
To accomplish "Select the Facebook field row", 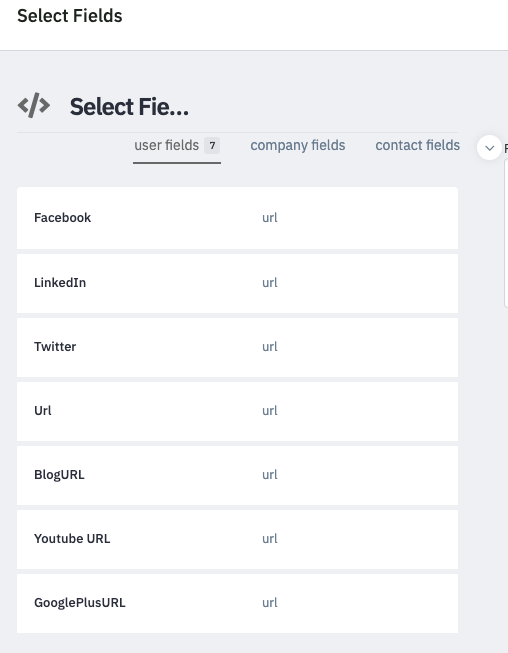I will tap(237, 218).
